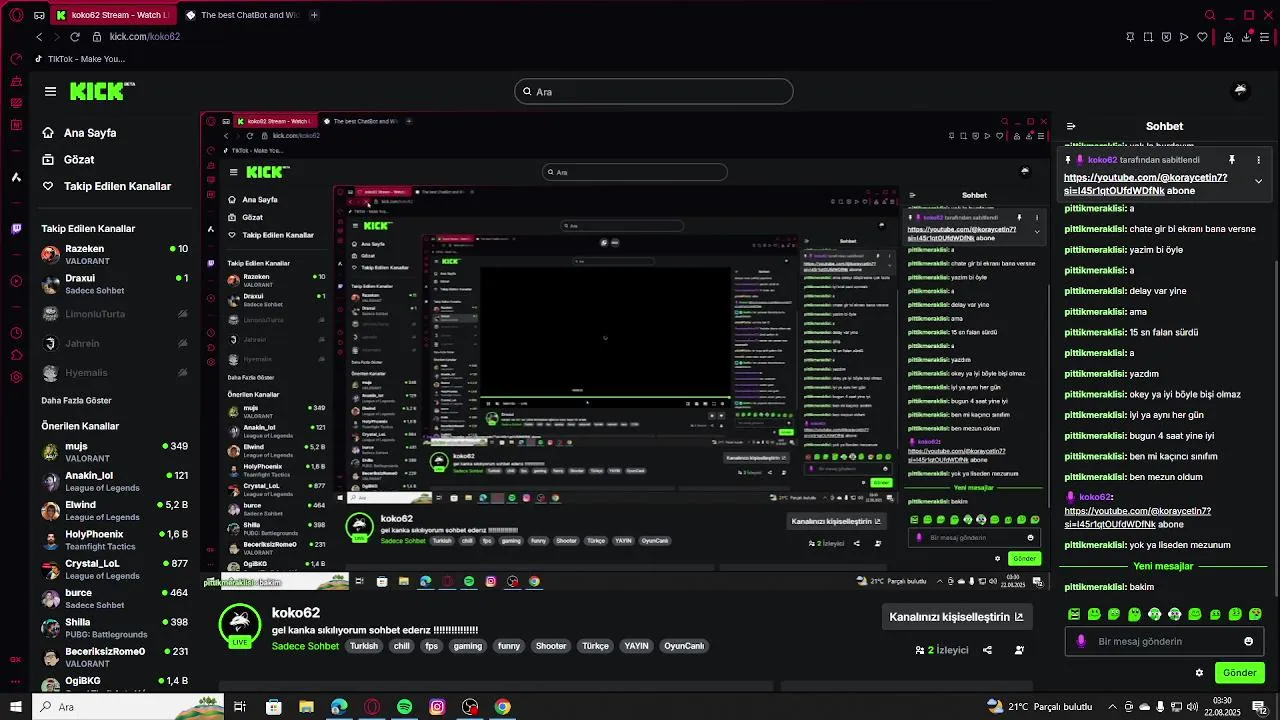The width and height of the screenshot is (1280, 720).
Task: Send message with Gönder button
Action: pos(1239,672)
